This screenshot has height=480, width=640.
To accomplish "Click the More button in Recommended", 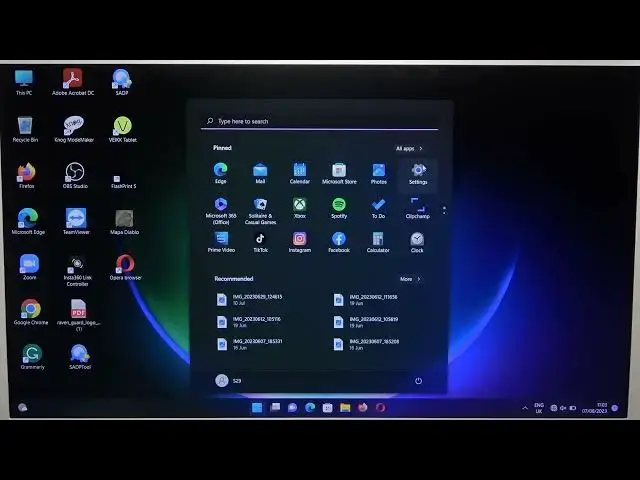I will [x=410, y=279].
